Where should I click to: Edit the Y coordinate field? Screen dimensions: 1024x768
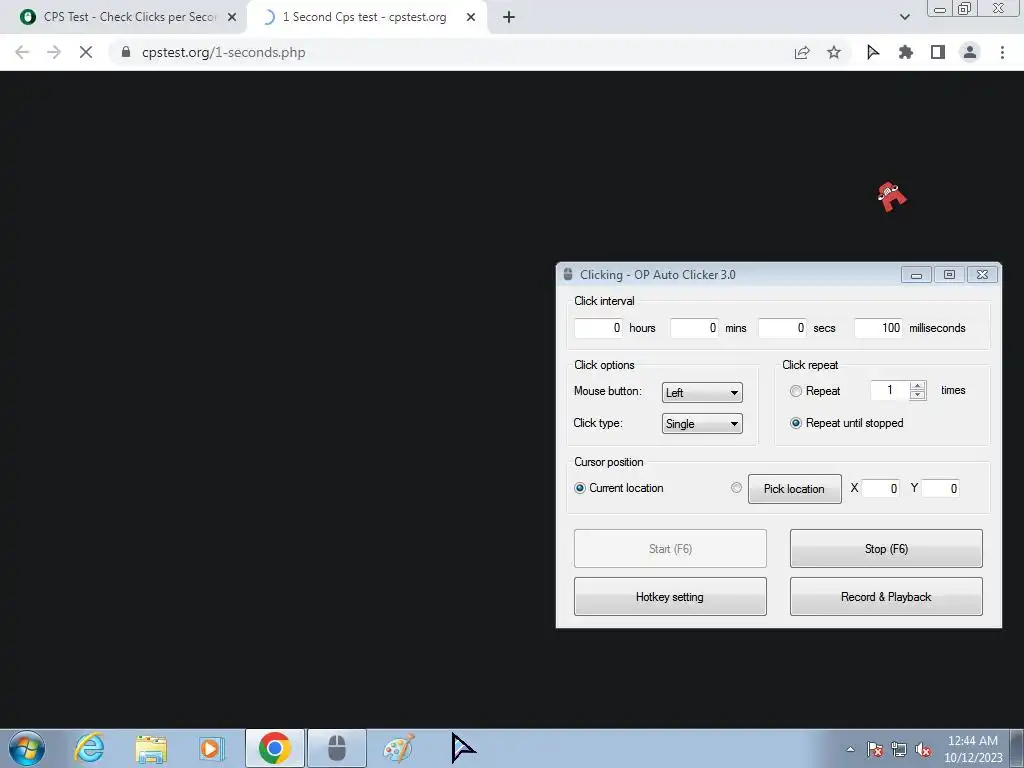940,488
